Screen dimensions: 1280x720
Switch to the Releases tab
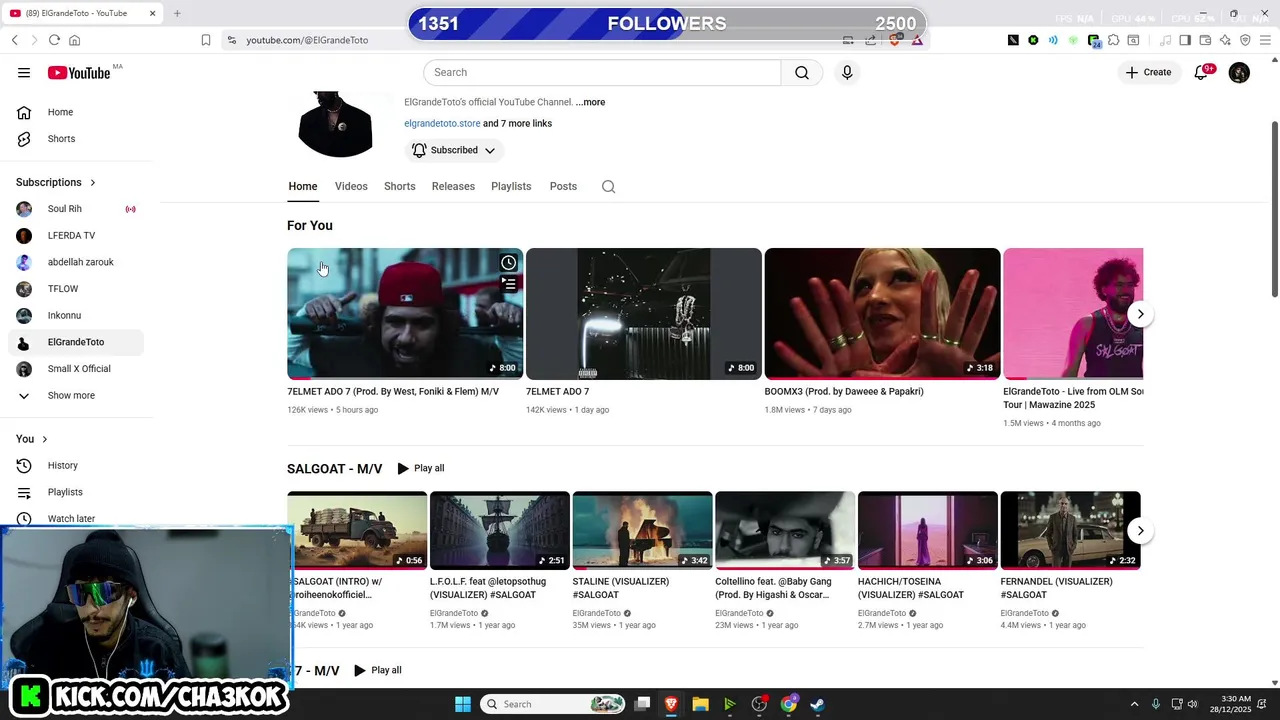[x=453, y=186]
